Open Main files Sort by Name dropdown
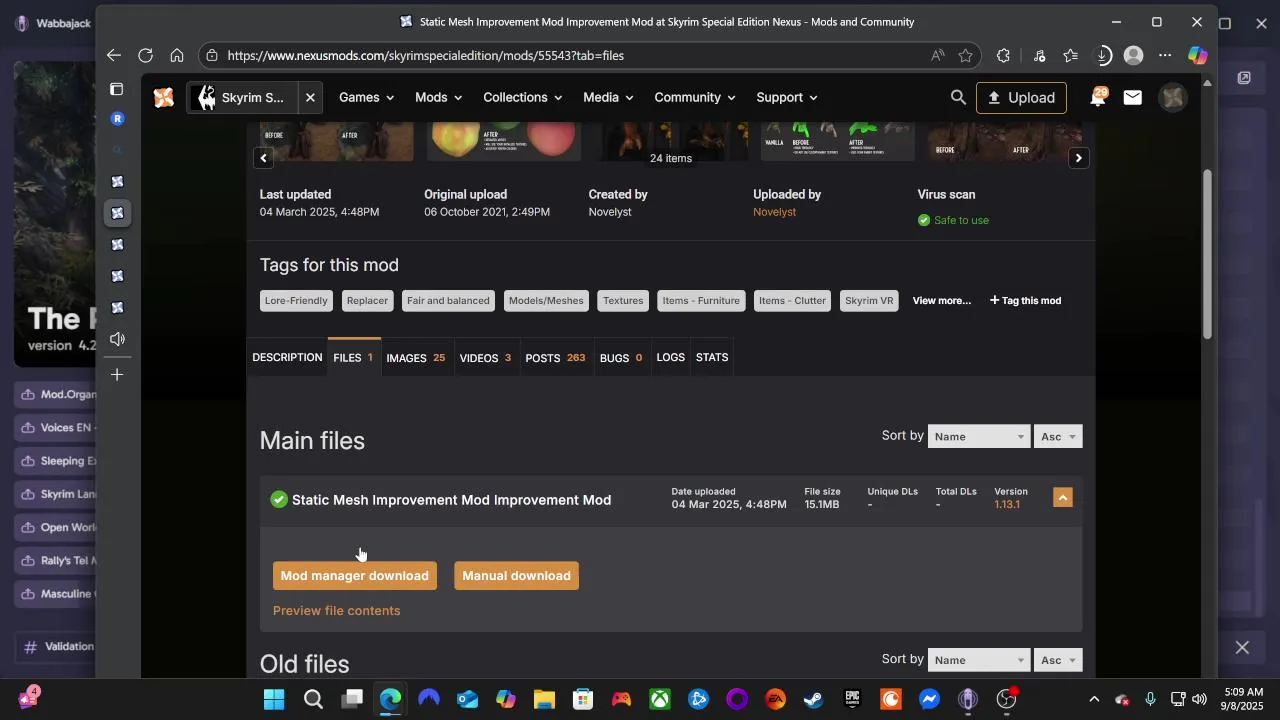The height and width of the screenshot is (720, 1280). pyautogui.click(x=978, y=436)
